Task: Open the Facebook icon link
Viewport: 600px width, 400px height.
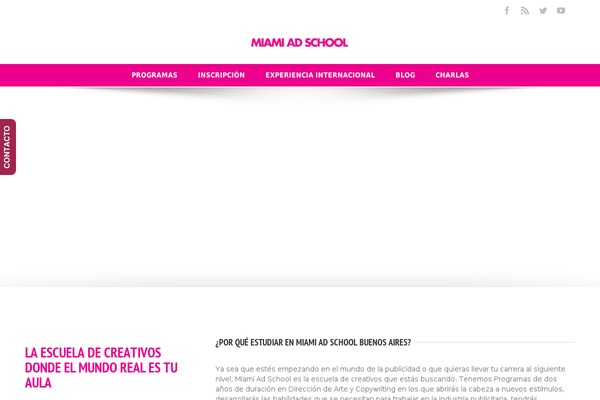Action: click(x=507, y=11)
